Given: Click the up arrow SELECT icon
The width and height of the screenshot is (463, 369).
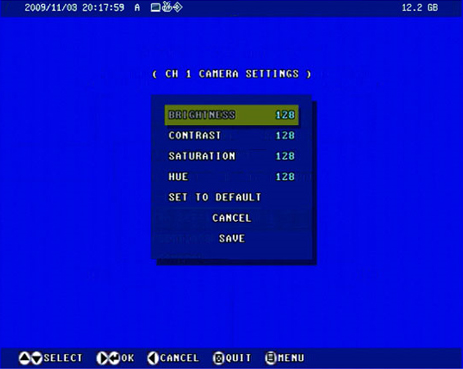Looking at the screenshot, I should 24,358.
